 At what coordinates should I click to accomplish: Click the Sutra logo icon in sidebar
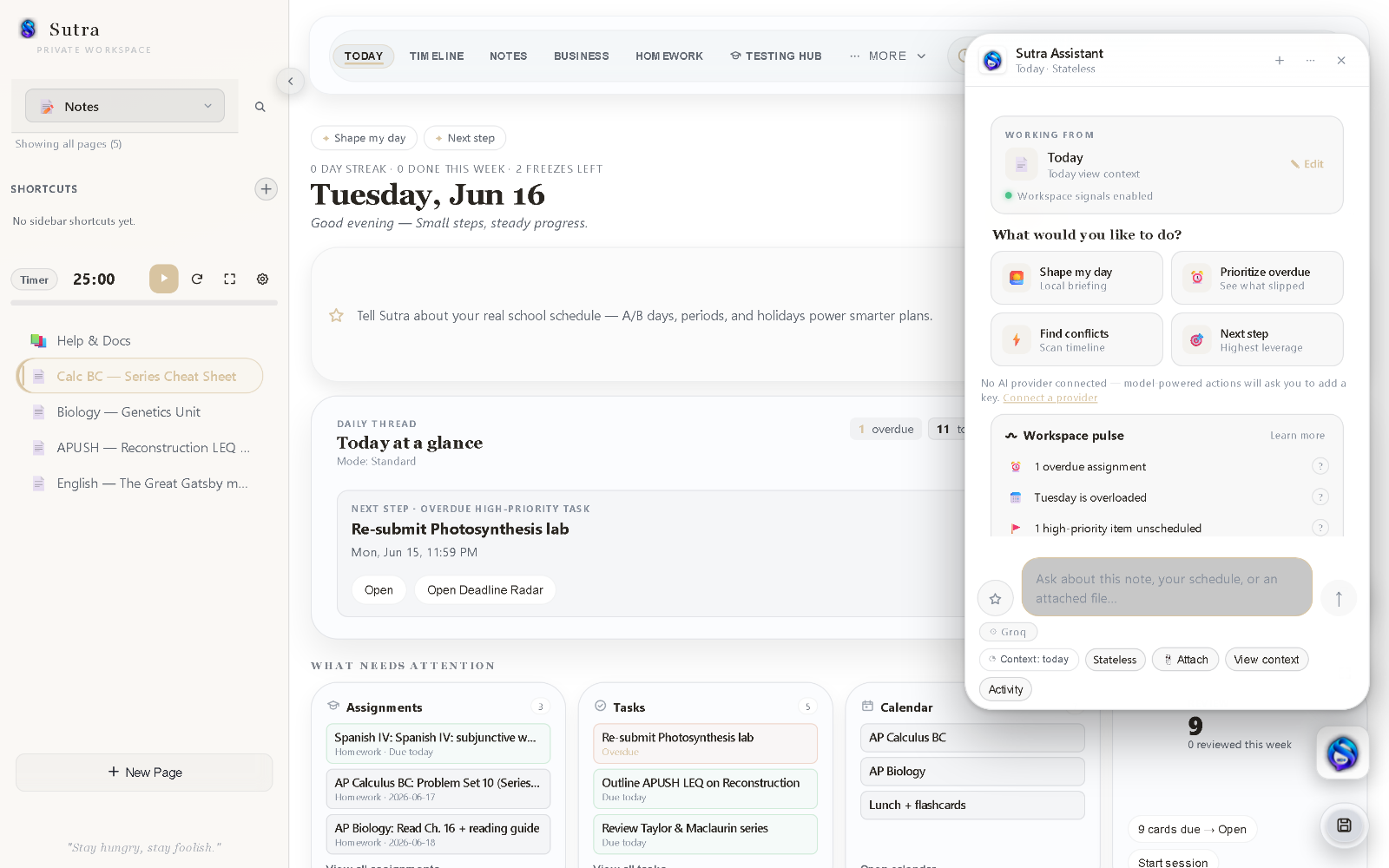(x=28, y=29)
